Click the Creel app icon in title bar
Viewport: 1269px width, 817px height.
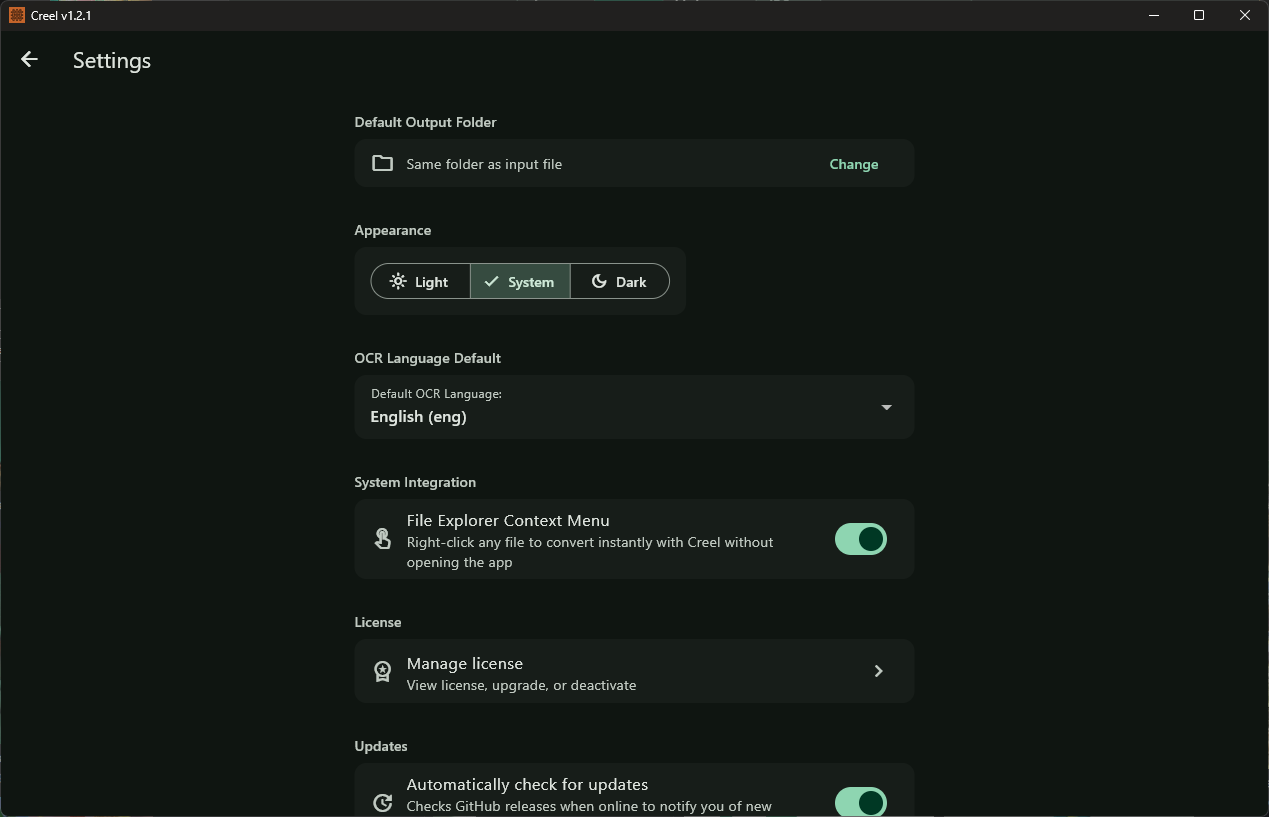pos(17,15)
